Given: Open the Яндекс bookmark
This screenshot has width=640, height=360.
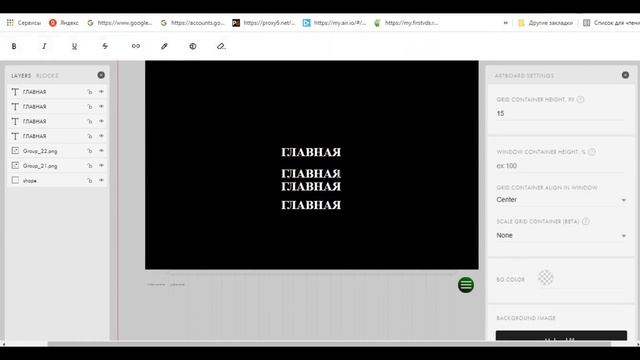Looking at the screenshot, I should tap(64, 23).
